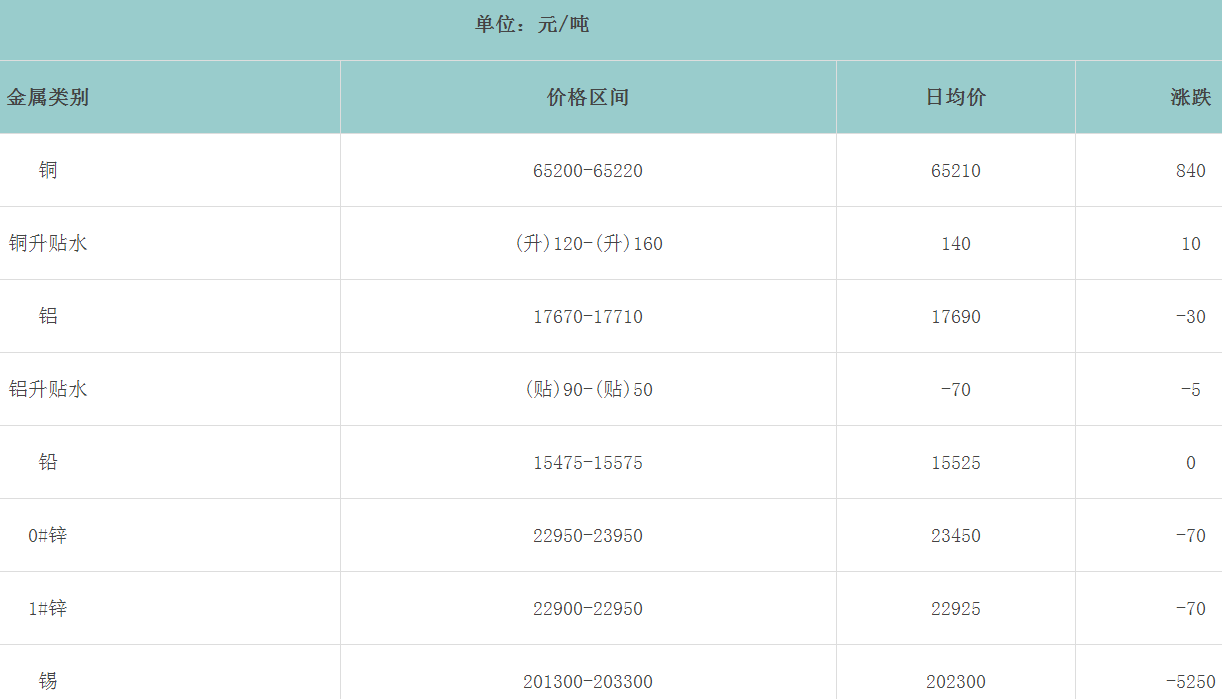This screenshot has height=699, width=1222.
Task: Click the 涨跌 column header
Action: click(x=1190, y=97)
